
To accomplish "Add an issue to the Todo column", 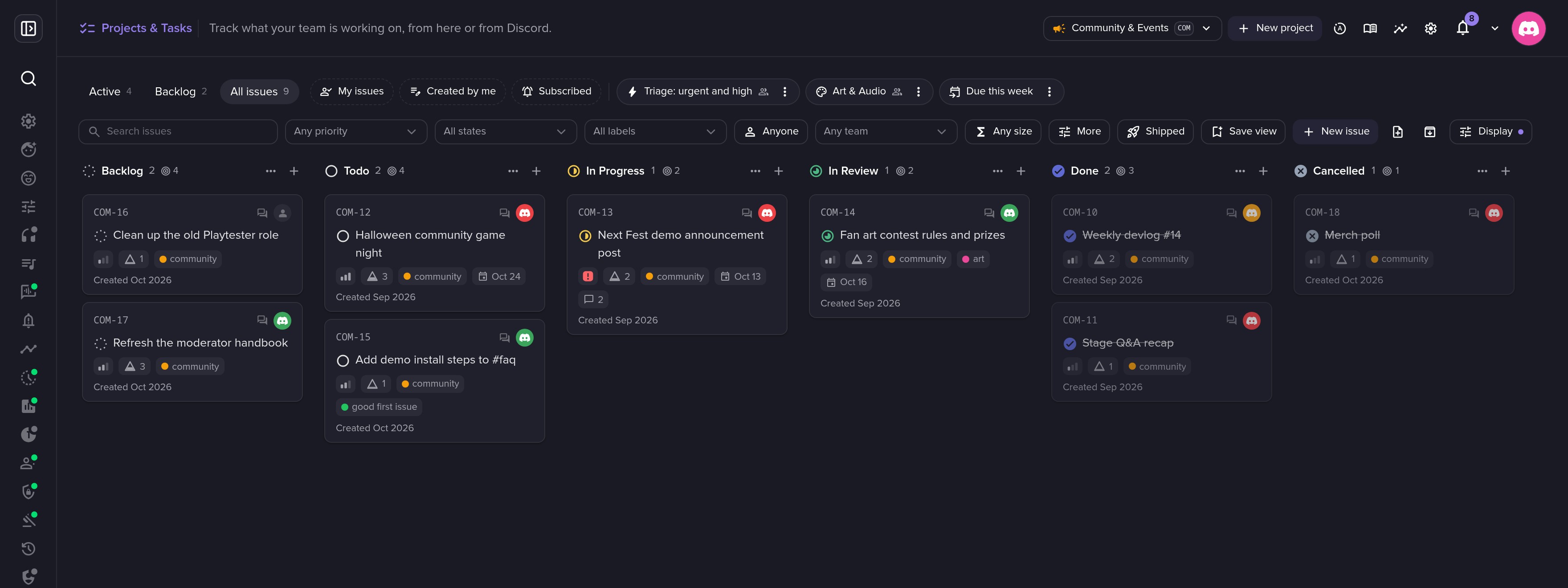I will click(536, 171).
